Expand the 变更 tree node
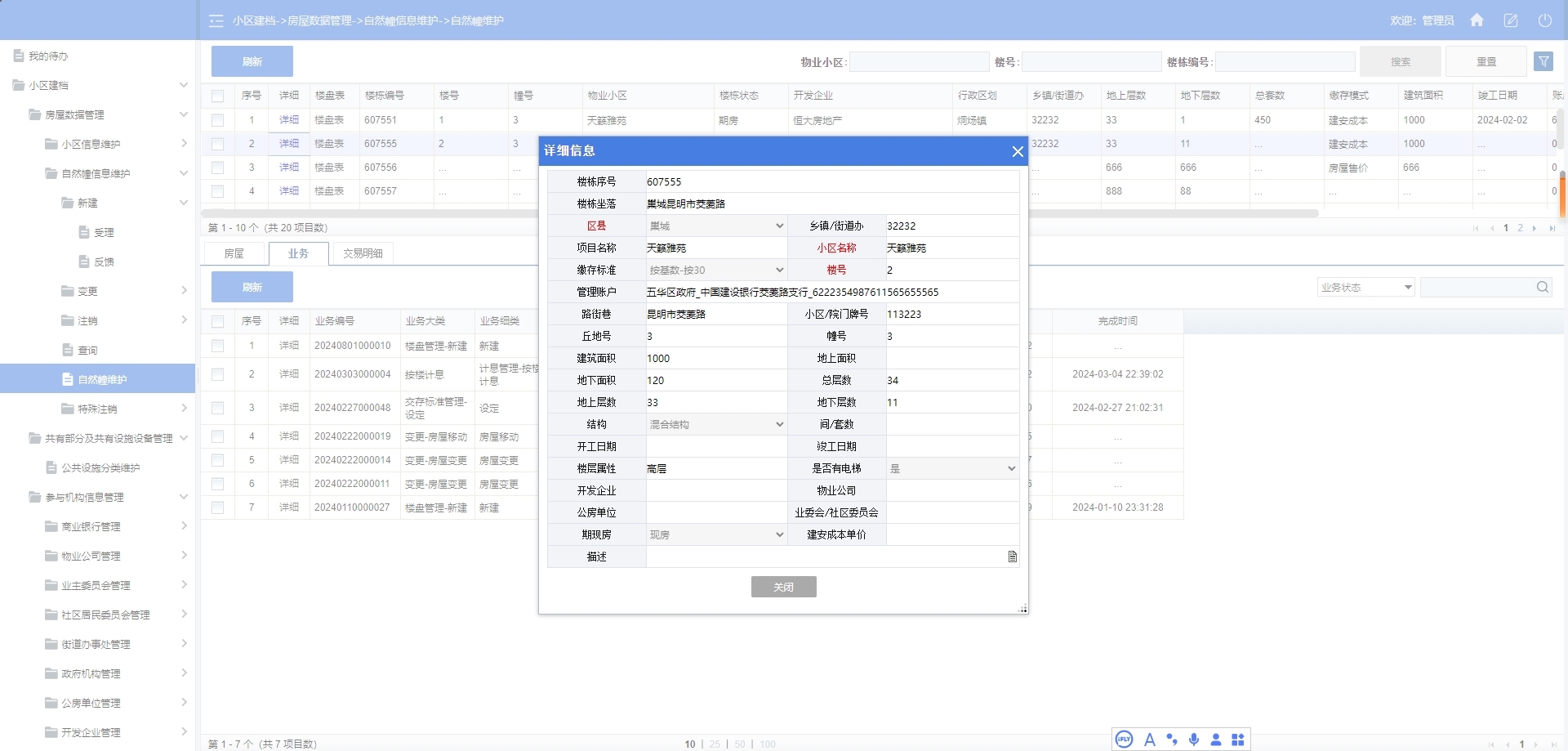Image resolution: width=1568 pixels, height=751 pixels. coord(183,291)
